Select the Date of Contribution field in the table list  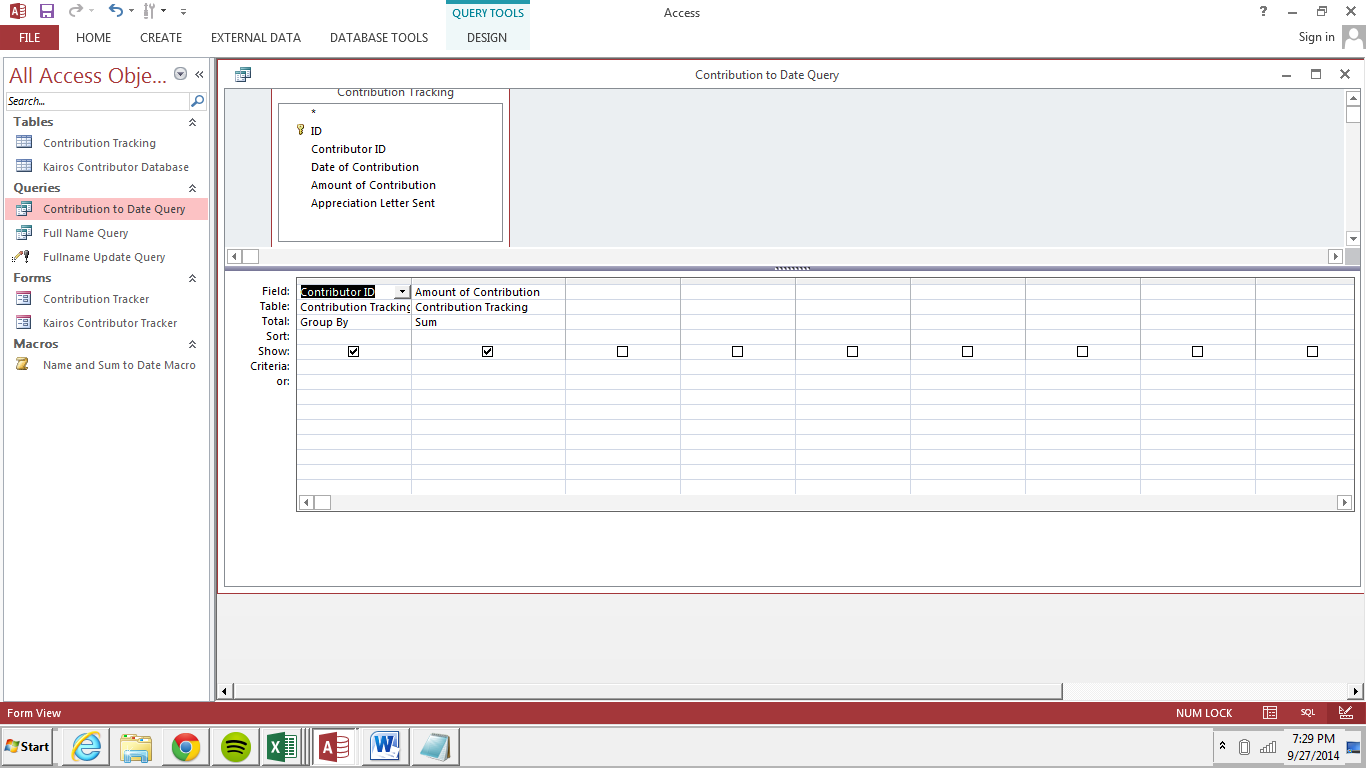[365, 167]
